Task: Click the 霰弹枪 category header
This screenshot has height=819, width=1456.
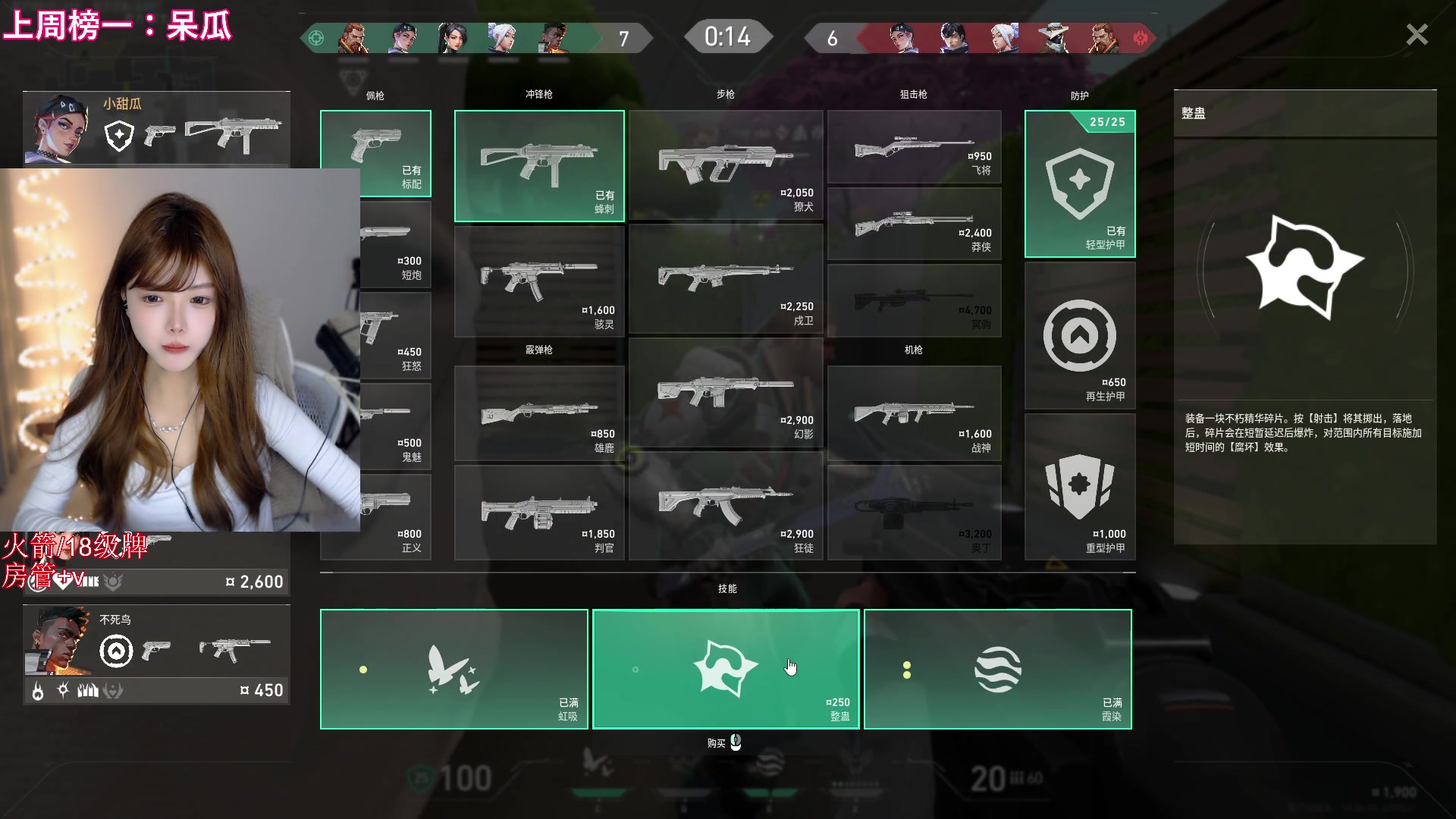Action: tap(539, 350)
